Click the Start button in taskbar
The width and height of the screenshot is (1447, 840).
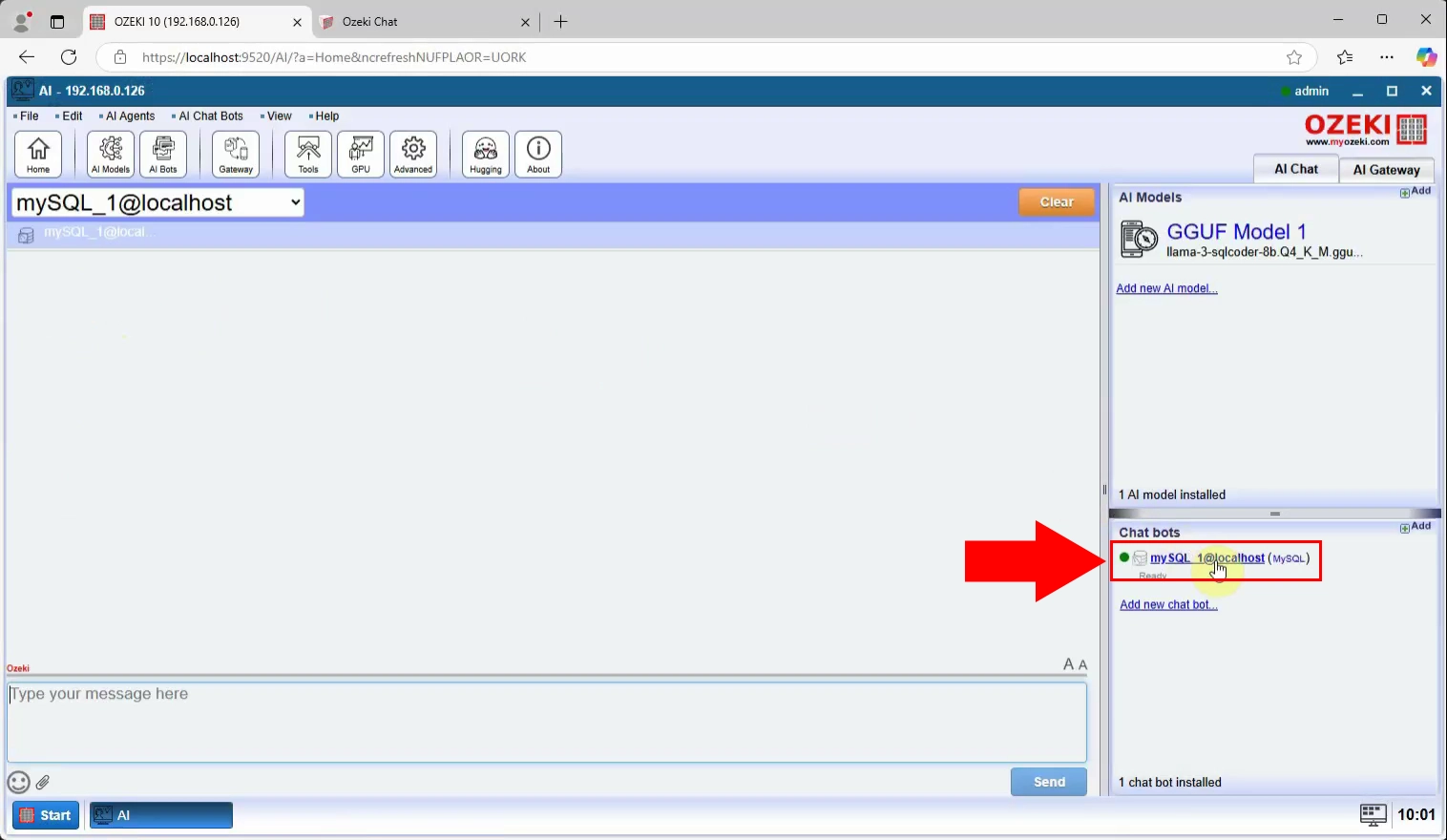46,815
